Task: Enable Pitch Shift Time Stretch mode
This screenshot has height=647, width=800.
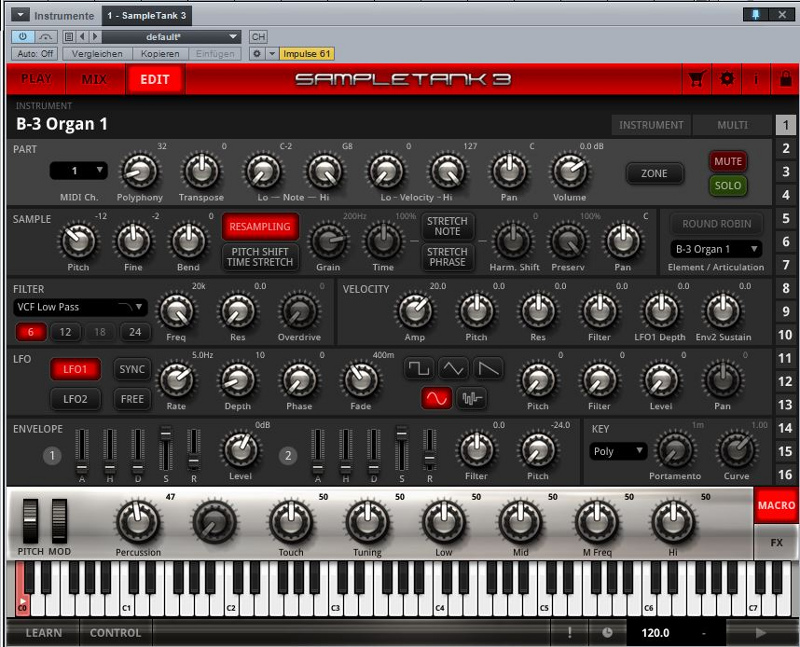Action: click(260, 257)
